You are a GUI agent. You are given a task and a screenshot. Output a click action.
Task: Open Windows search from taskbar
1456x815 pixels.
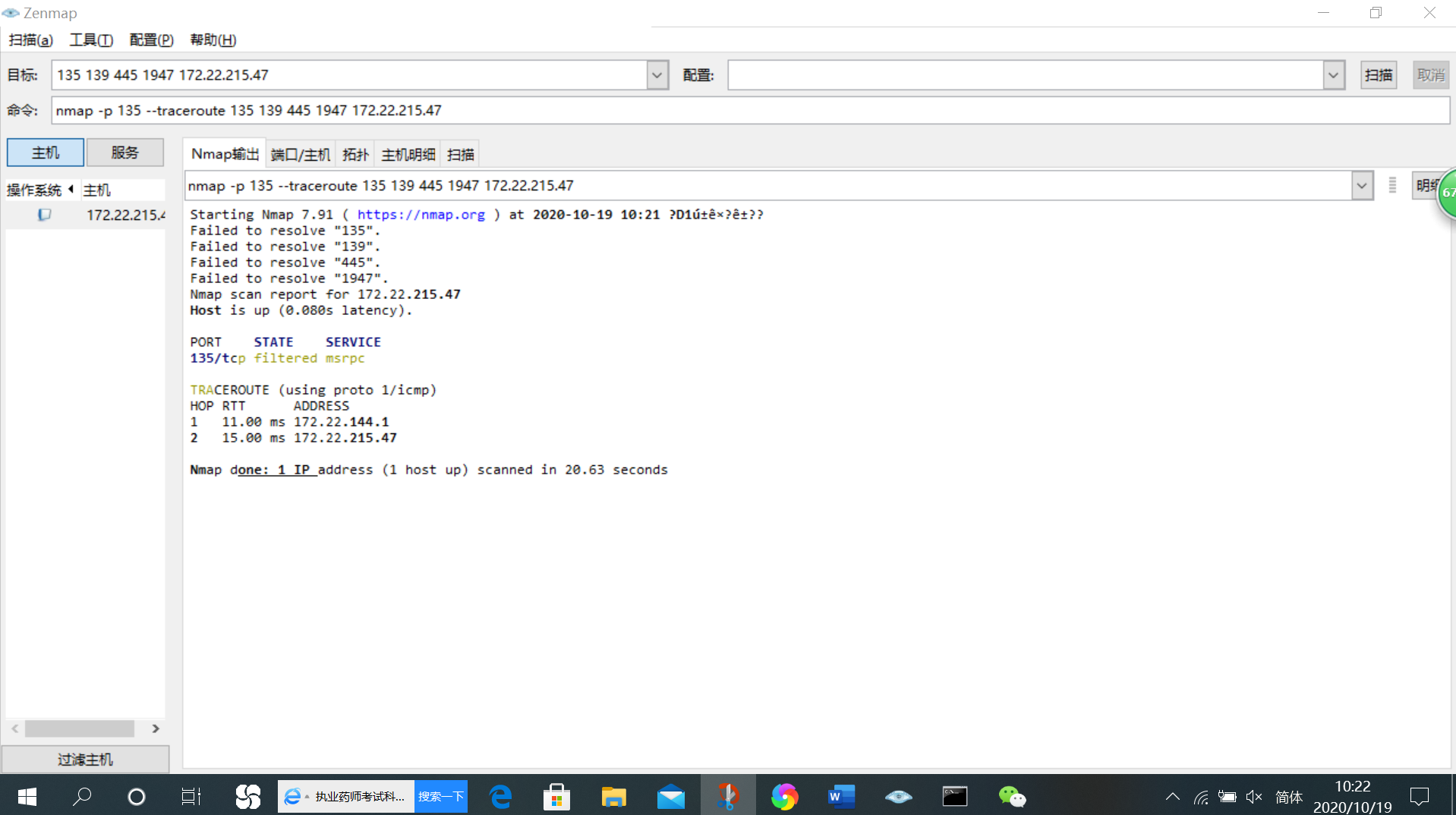[82, 796]
